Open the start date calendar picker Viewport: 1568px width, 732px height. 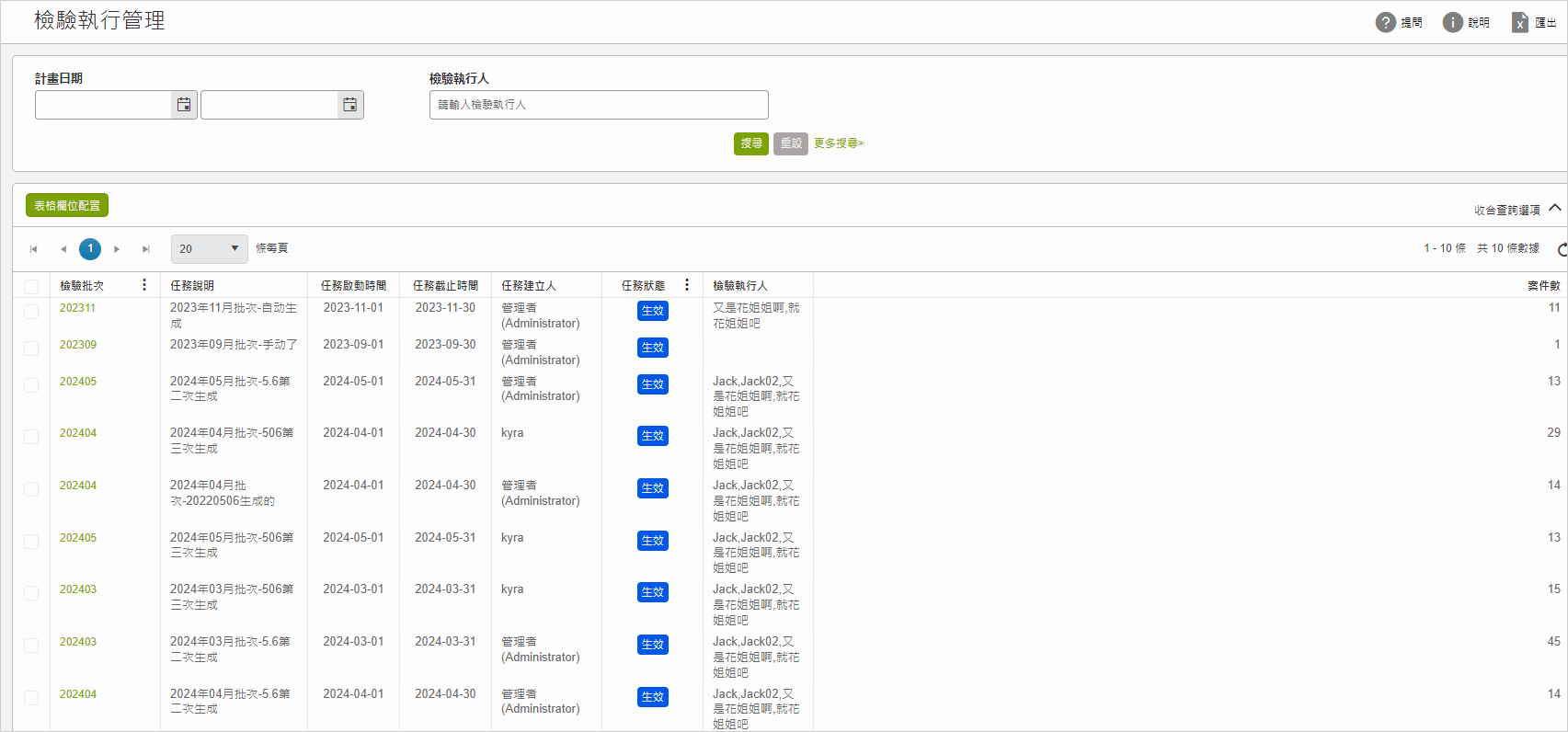click(184, 105)
